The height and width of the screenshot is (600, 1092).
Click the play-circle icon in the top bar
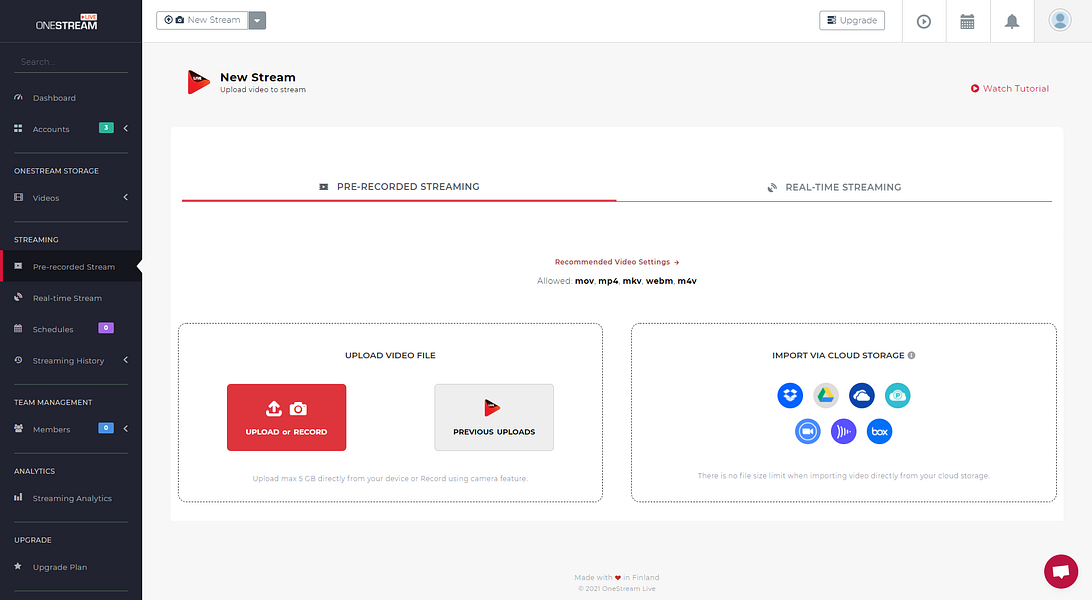[x=923, y=20]
